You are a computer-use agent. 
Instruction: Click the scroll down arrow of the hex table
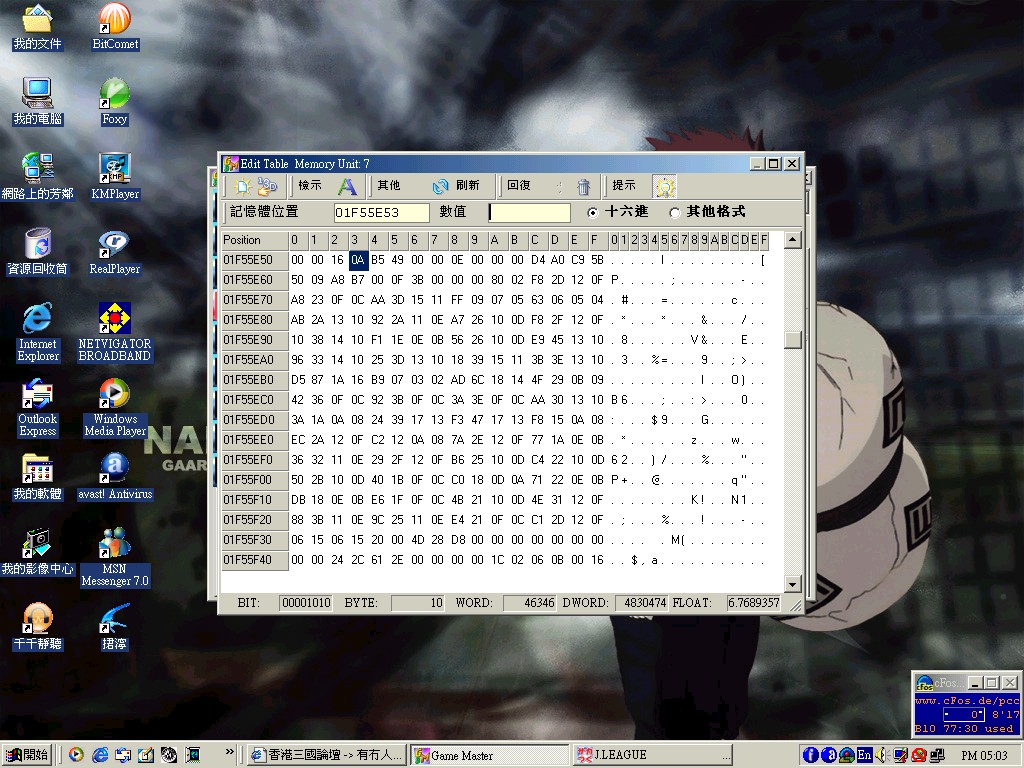coord(793,584)
